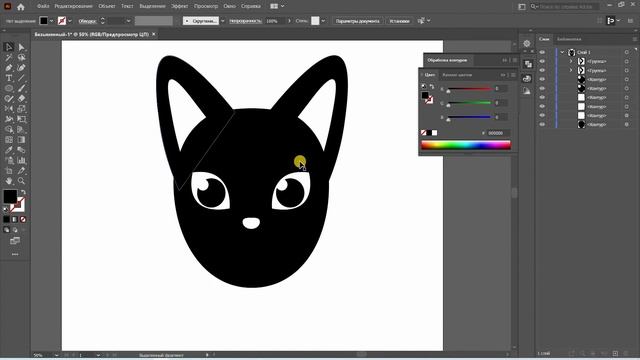
Task: Close the document tab Безымянный-1
Action: [x=154, y=34]
